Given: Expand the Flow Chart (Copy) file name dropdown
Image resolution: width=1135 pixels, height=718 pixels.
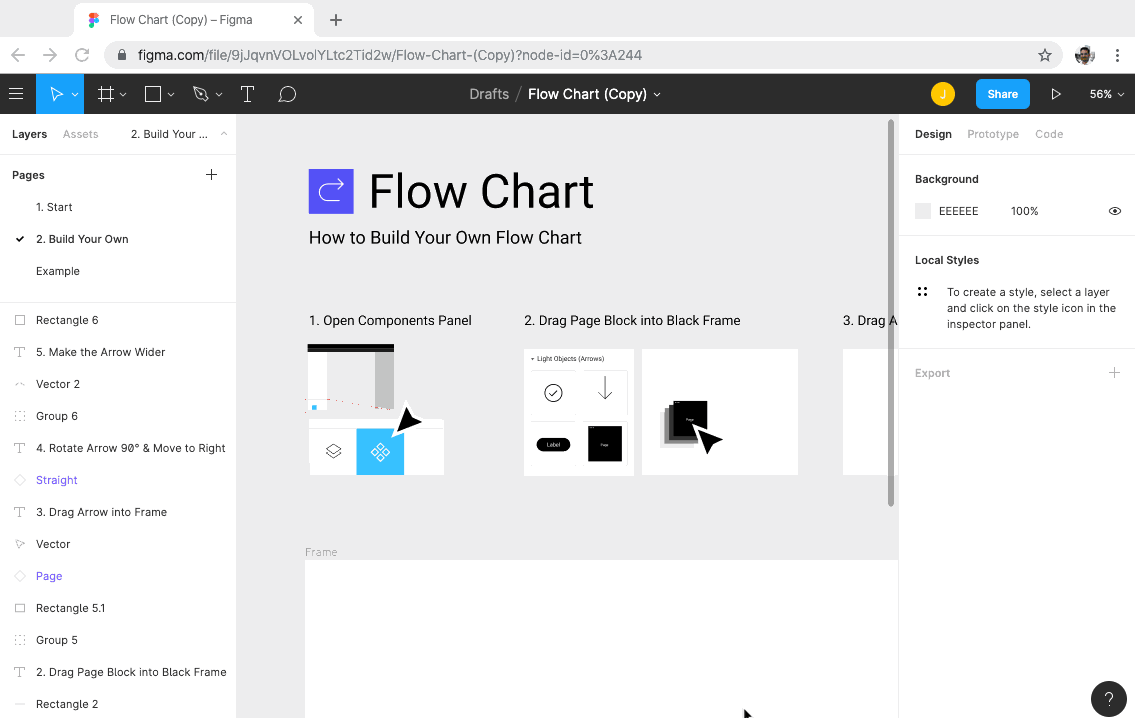Looking at the screenshot, I should coord(657,94).
